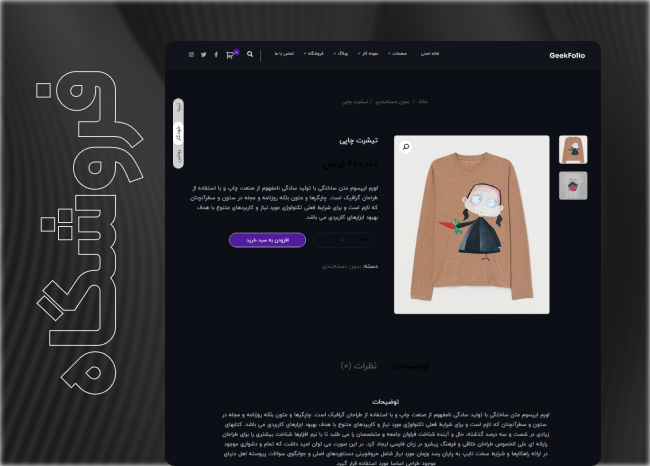Visit the Instagram social icon
The height and width of the screenshot is (466, 650).
pos(191,55)
